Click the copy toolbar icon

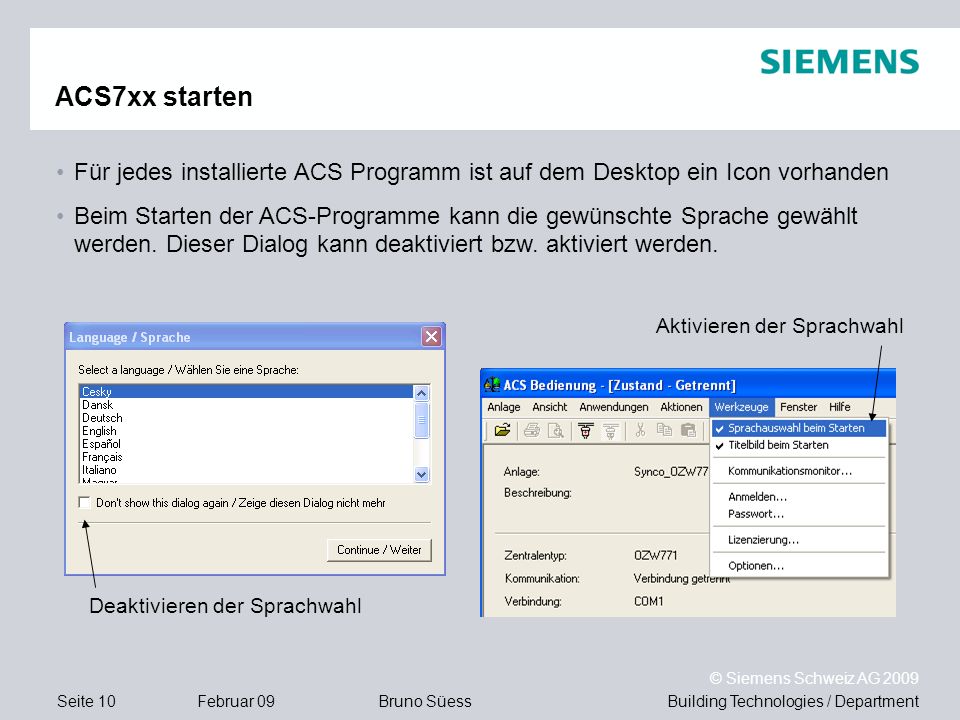point(664,430)
